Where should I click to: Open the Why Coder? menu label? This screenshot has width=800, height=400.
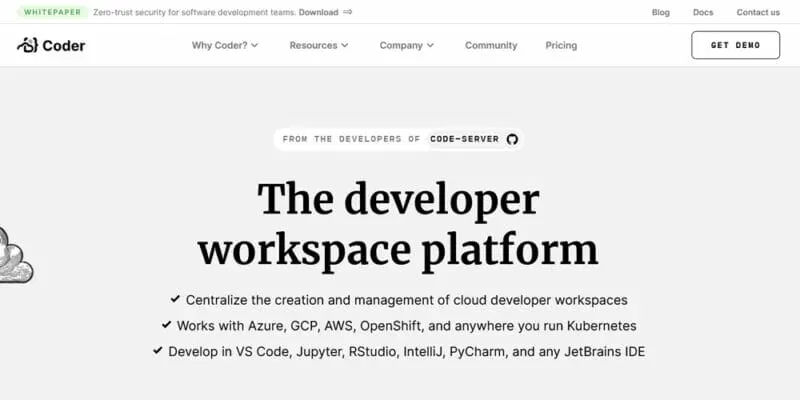tap(219, 45)
